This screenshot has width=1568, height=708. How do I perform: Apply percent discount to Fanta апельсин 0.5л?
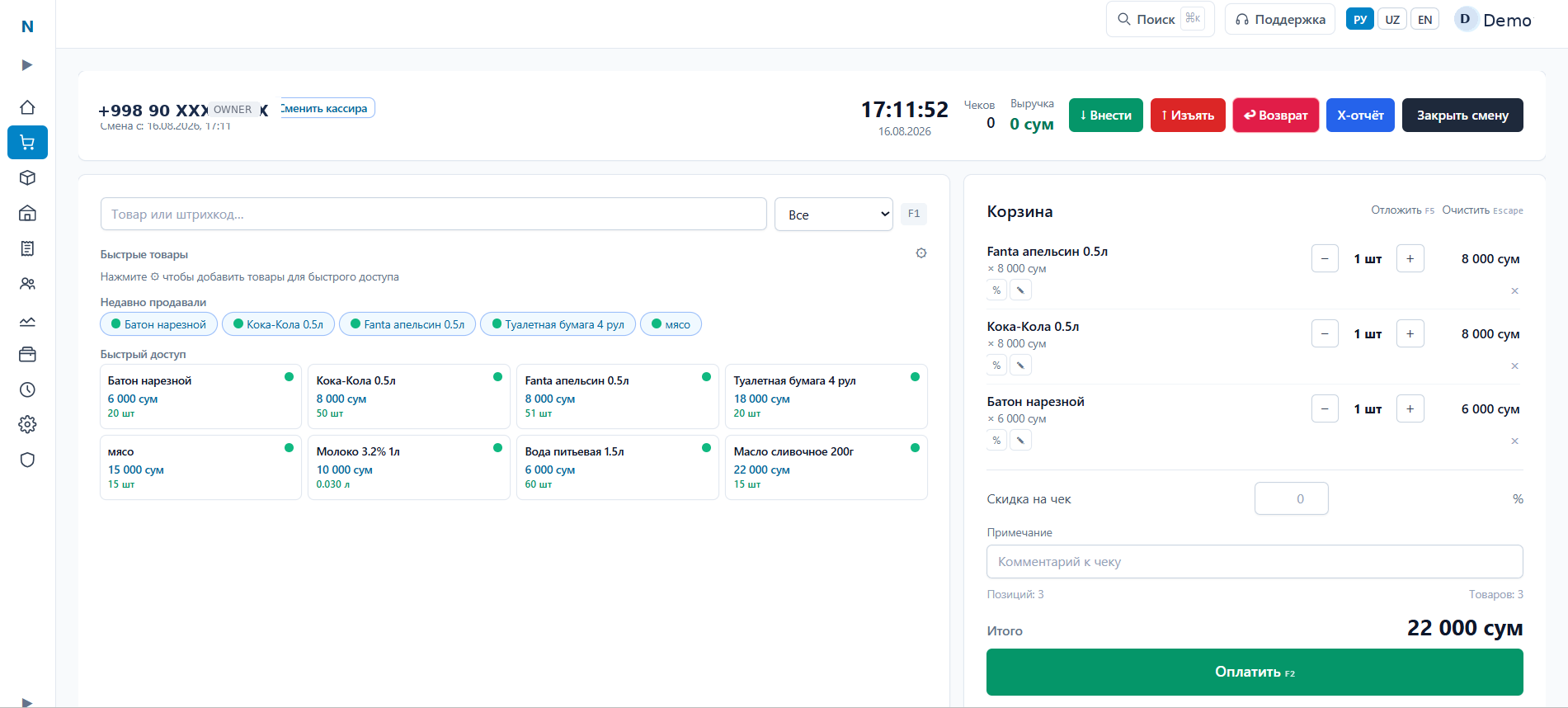pyautogui.click(x=996, y=290)
